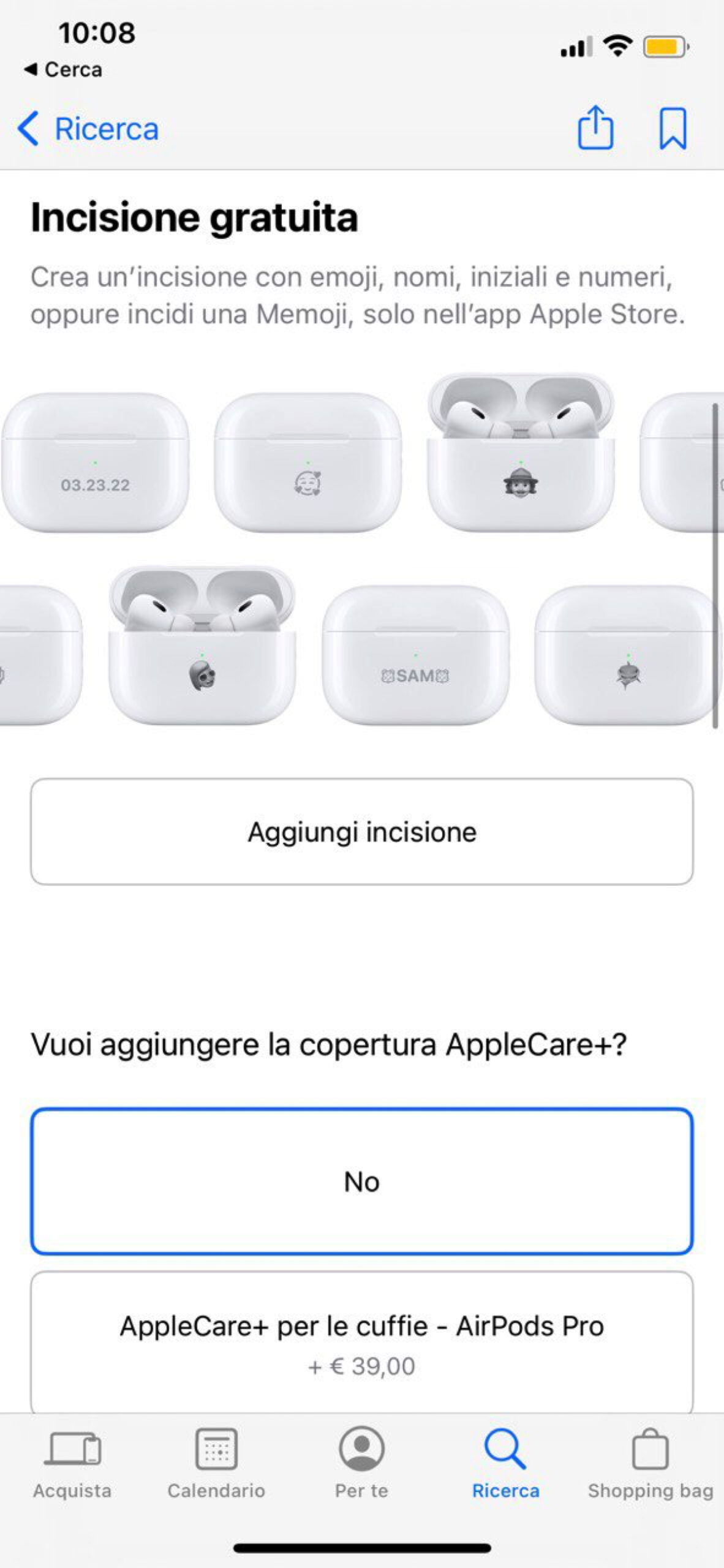Select No for AppleCare+ coverage

click(362, 1182)
